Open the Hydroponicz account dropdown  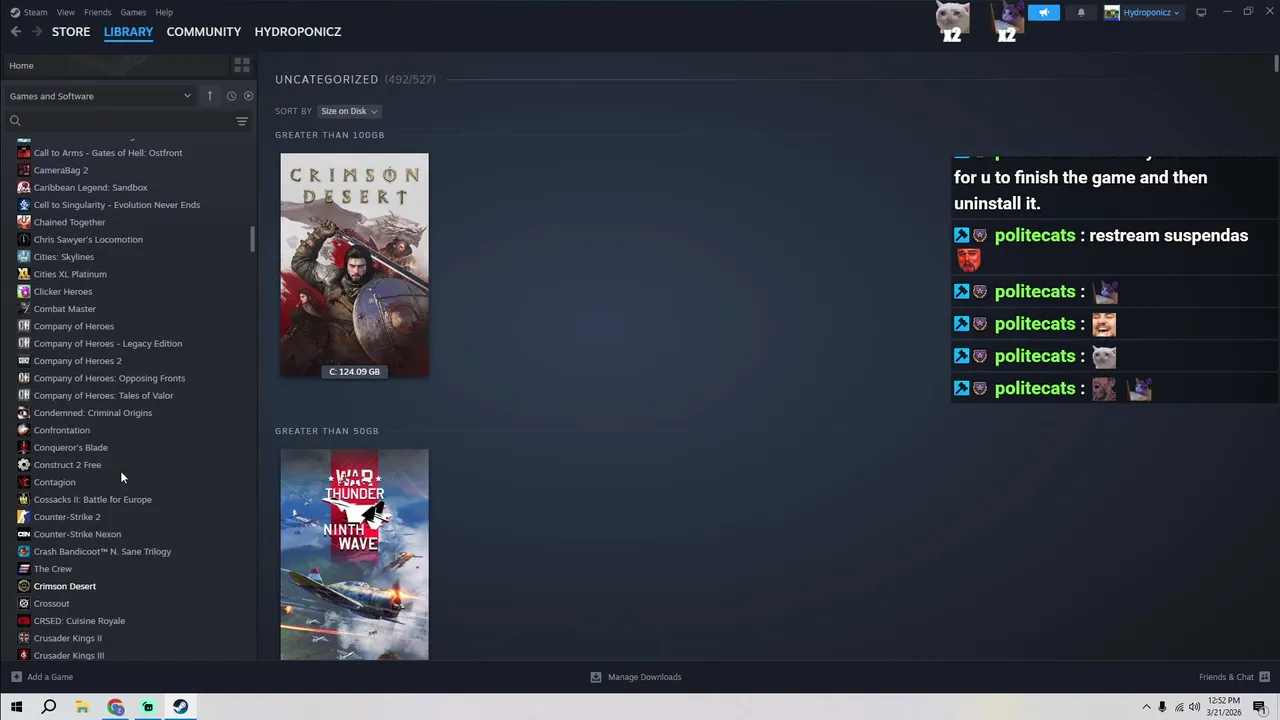1142,13
